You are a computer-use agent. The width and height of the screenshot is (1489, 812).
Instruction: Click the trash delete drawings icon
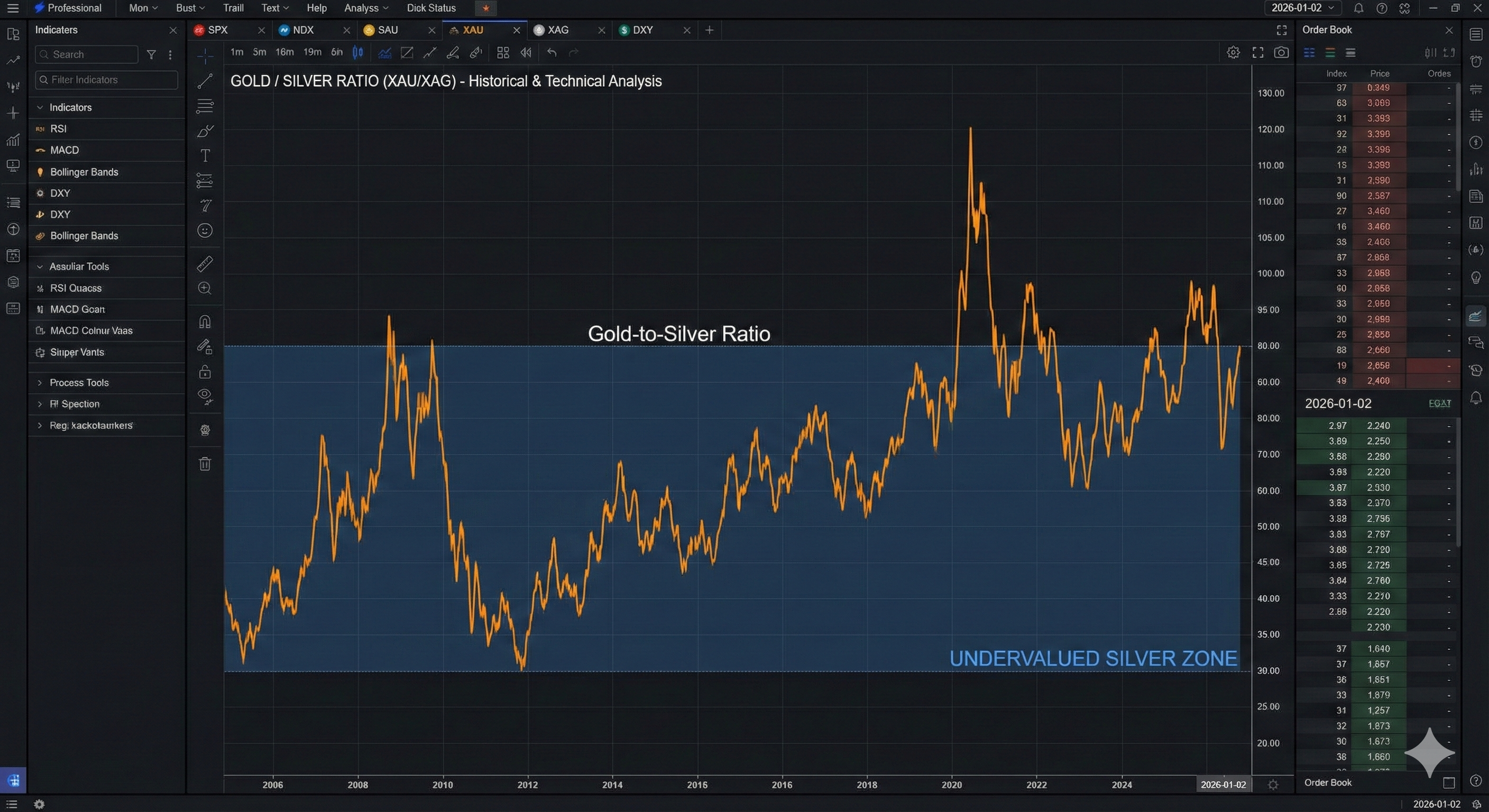click(205, 464)
